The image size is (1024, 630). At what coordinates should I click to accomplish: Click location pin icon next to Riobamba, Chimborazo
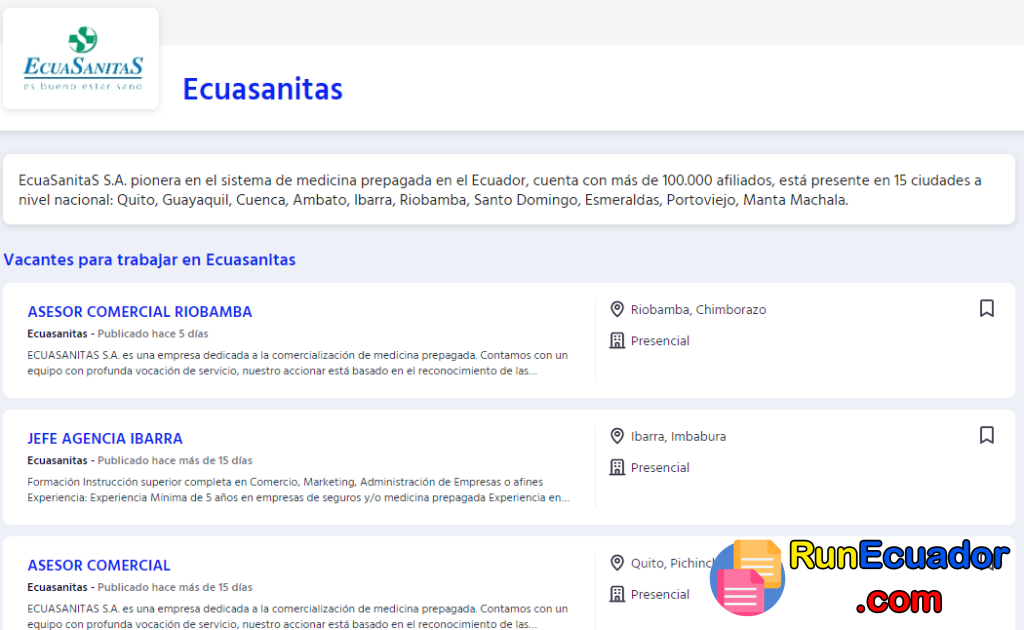click(x=616, y=309)
